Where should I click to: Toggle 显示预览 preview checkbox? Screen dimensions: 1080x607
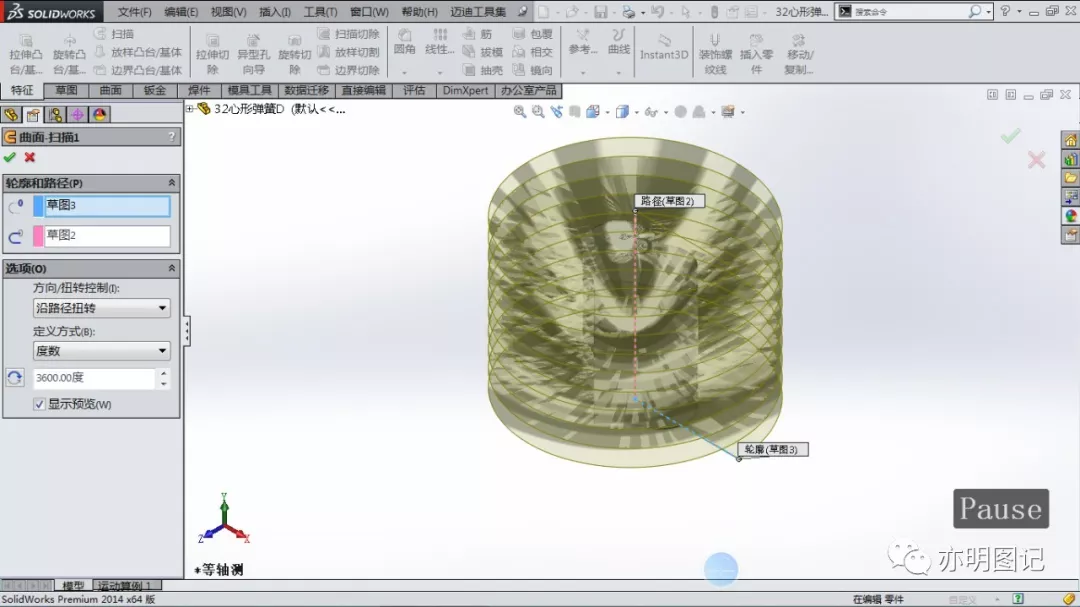(39, 404)
